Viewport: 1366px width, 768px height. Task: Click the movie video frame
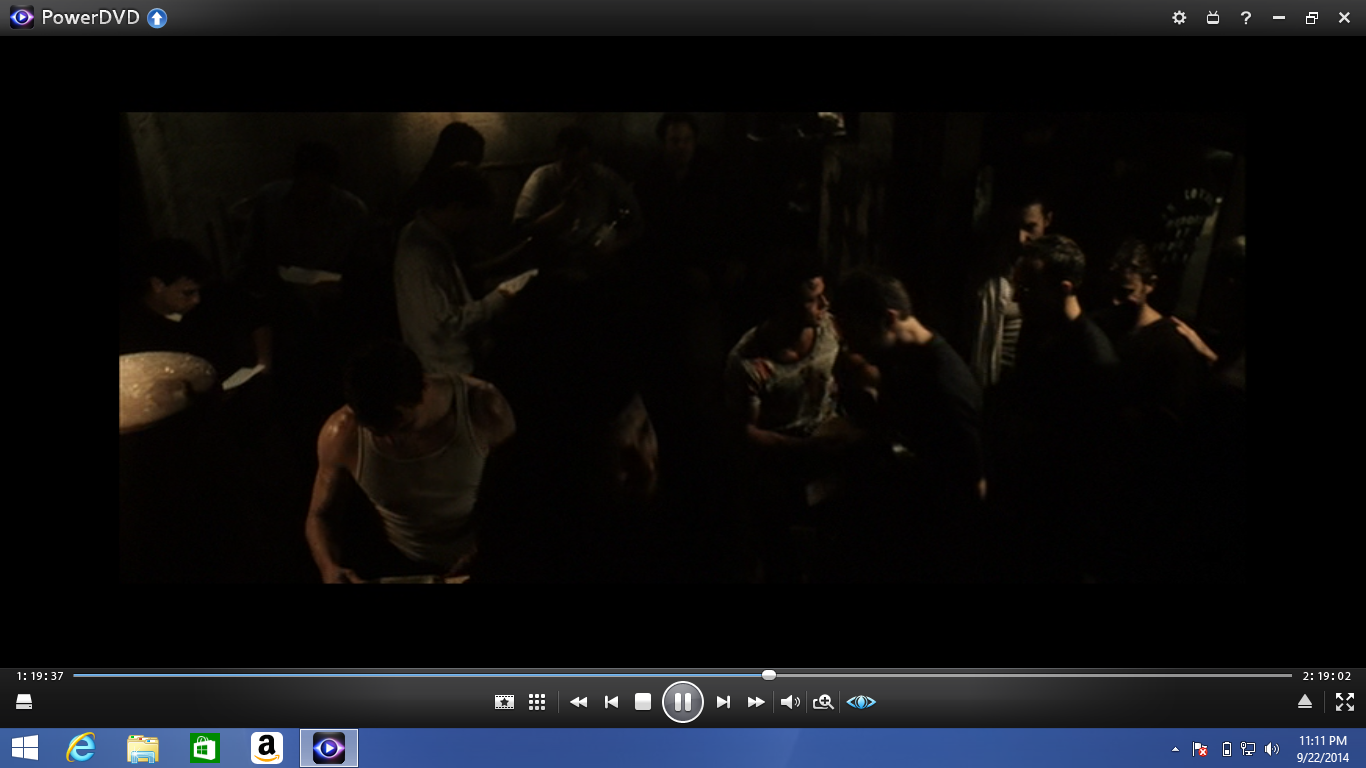[683, 347]
